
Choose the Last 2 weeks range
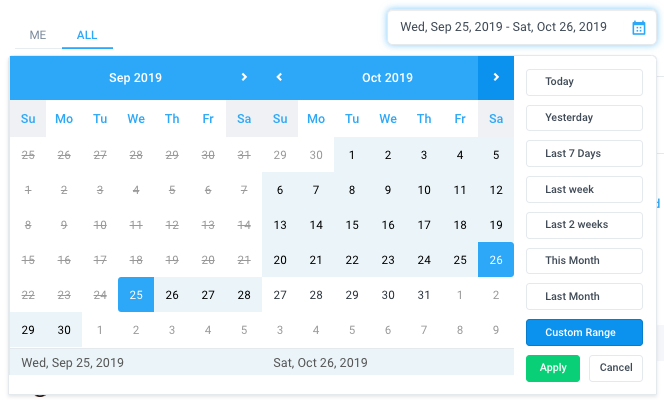tap(584, 225)
